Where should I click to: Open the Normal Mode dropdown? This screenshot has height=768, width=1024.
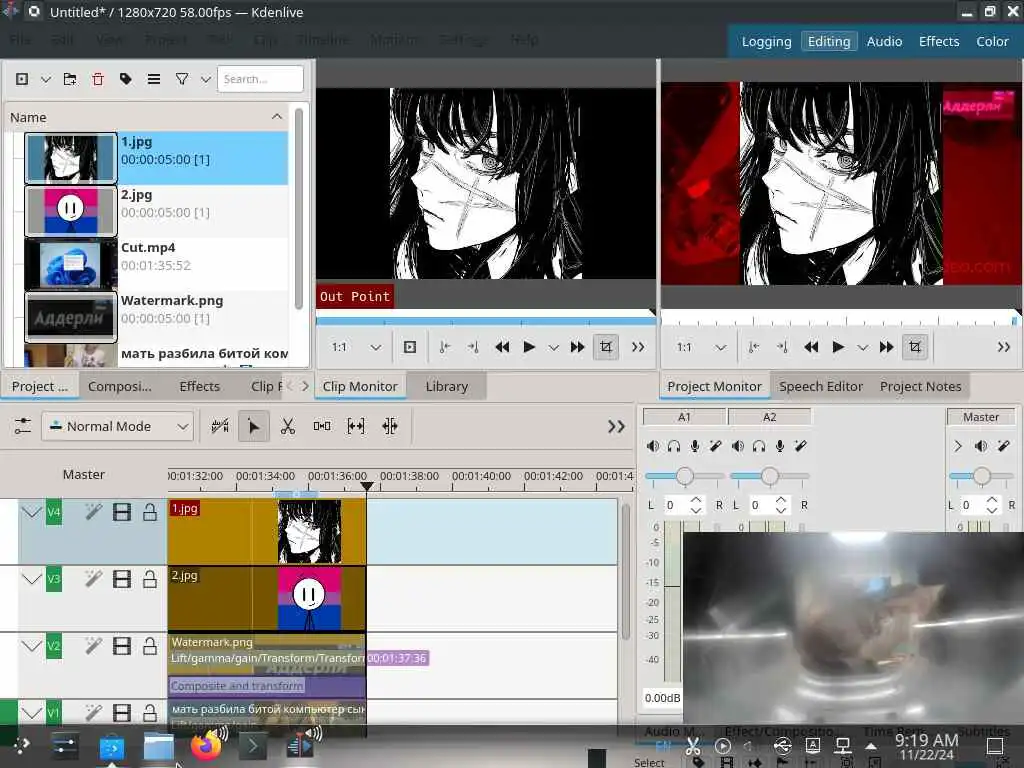(x=118, y=426)
